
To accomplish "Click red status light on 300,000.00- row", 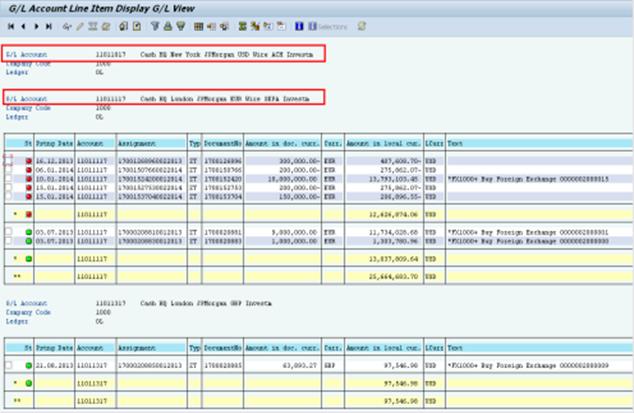I will tap(29, 161).
